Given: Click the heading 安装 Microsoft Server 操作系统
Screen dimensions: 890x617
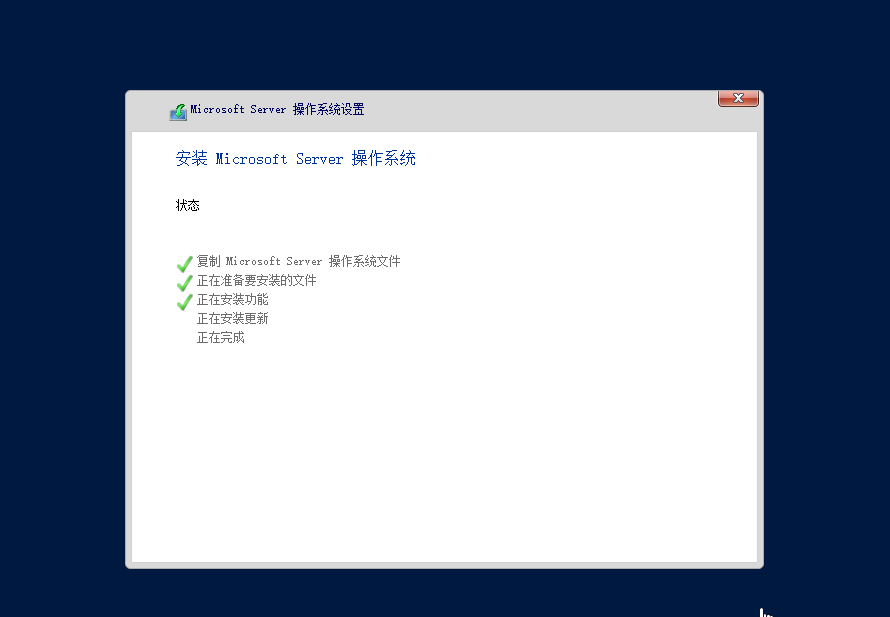Looking at the screenshot, I should pos(295,158).
